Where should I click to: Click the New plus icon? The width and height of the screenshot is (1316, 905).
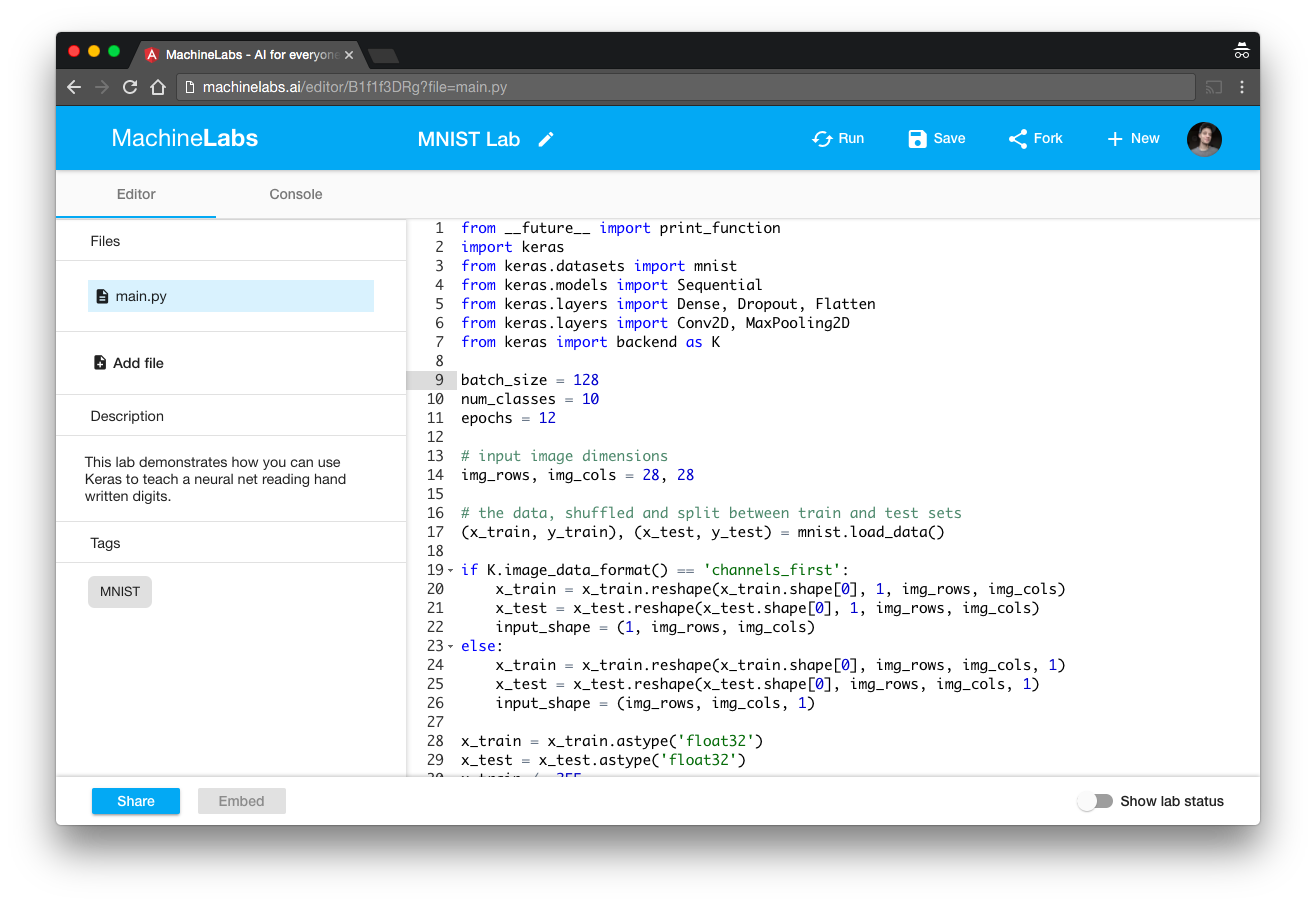pyautogui.click(x=1115, y=139)
